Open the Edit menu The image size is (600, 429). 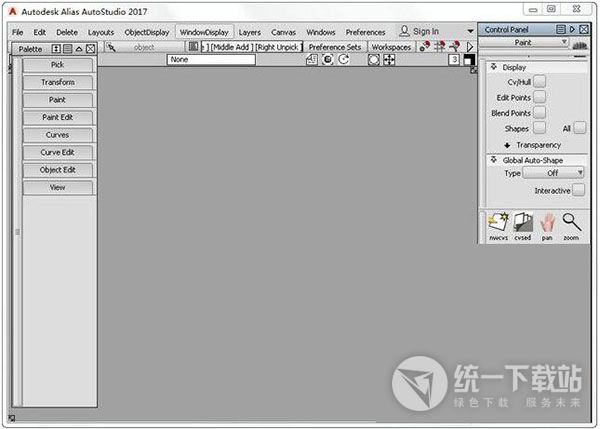(x=39, y=32)
